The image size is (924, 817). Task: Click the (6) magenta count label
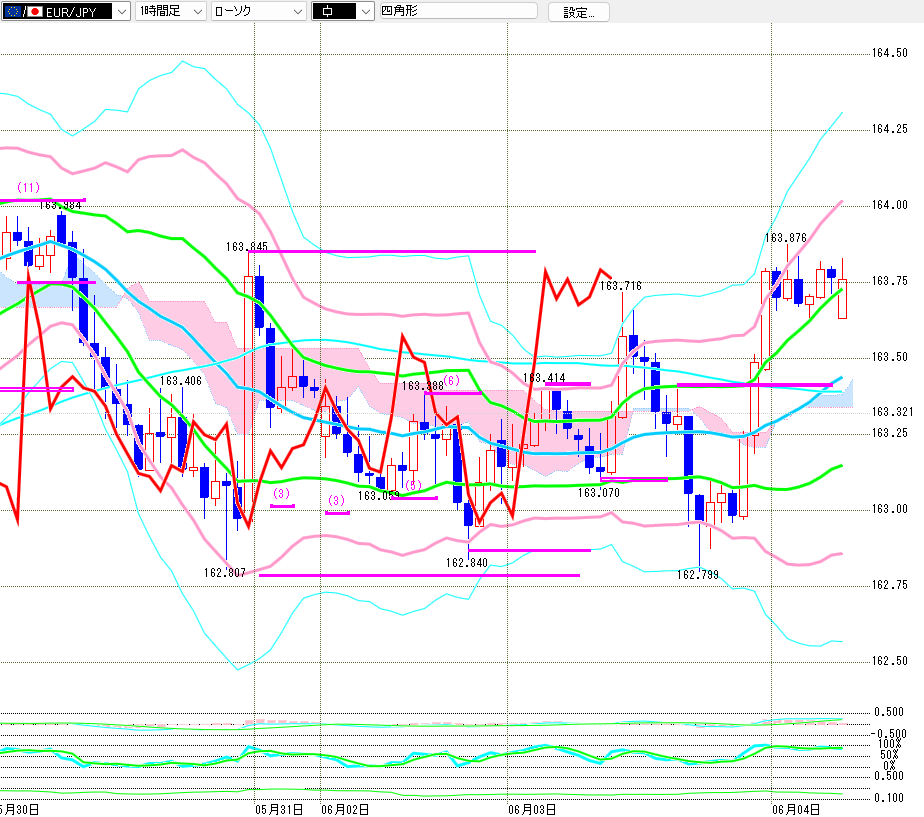[x=451, y=380]
